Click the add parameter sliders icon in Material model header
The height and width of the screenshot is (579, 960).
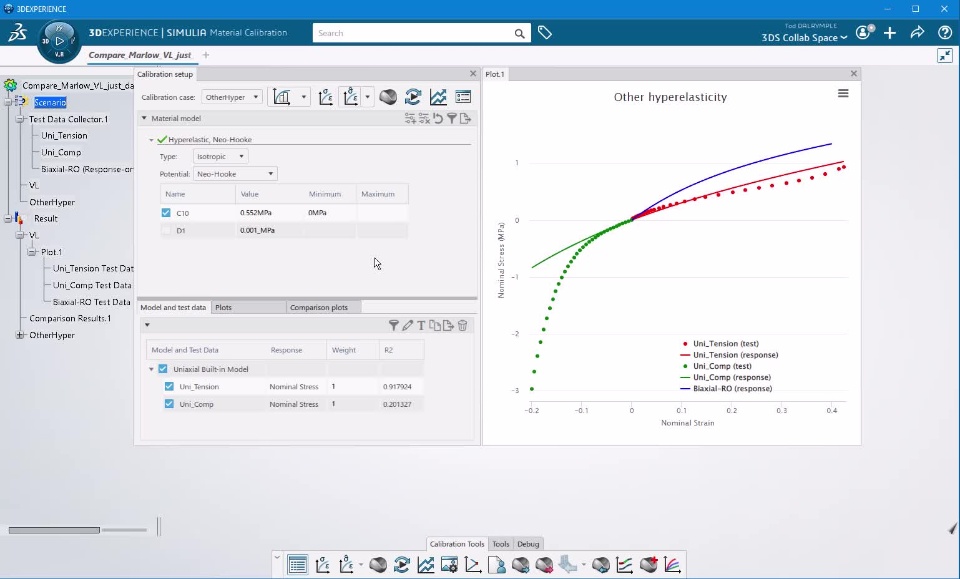click(410, 118)
